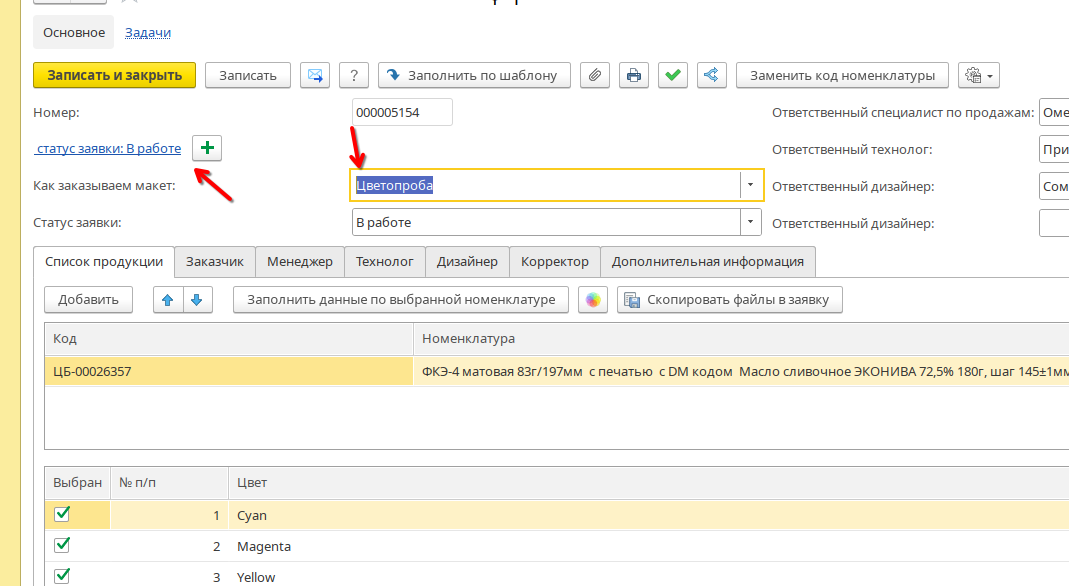This screenshot has width=1069, height=586.
Task: Click the green plus button beside status link
Action: point(207,148)
